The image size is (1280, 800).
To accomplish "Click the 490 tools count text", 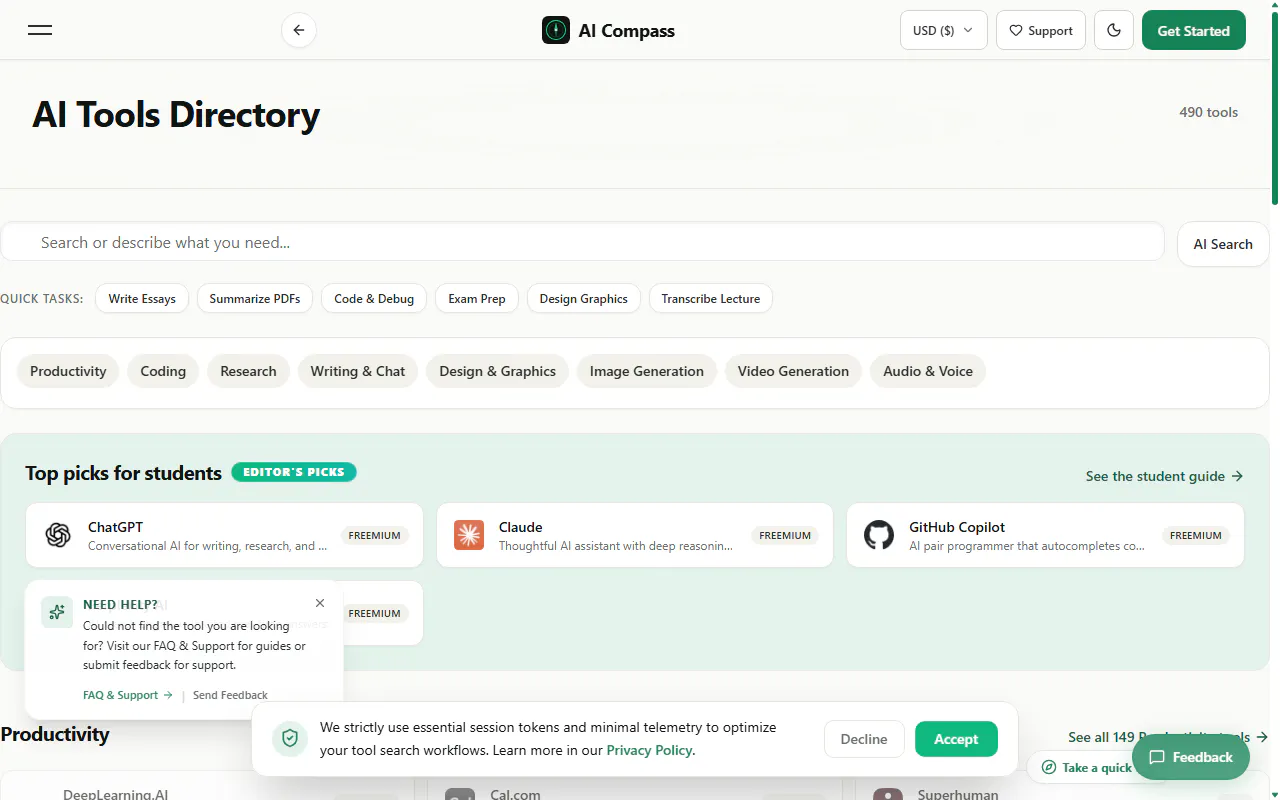I will click(1208, 112).
